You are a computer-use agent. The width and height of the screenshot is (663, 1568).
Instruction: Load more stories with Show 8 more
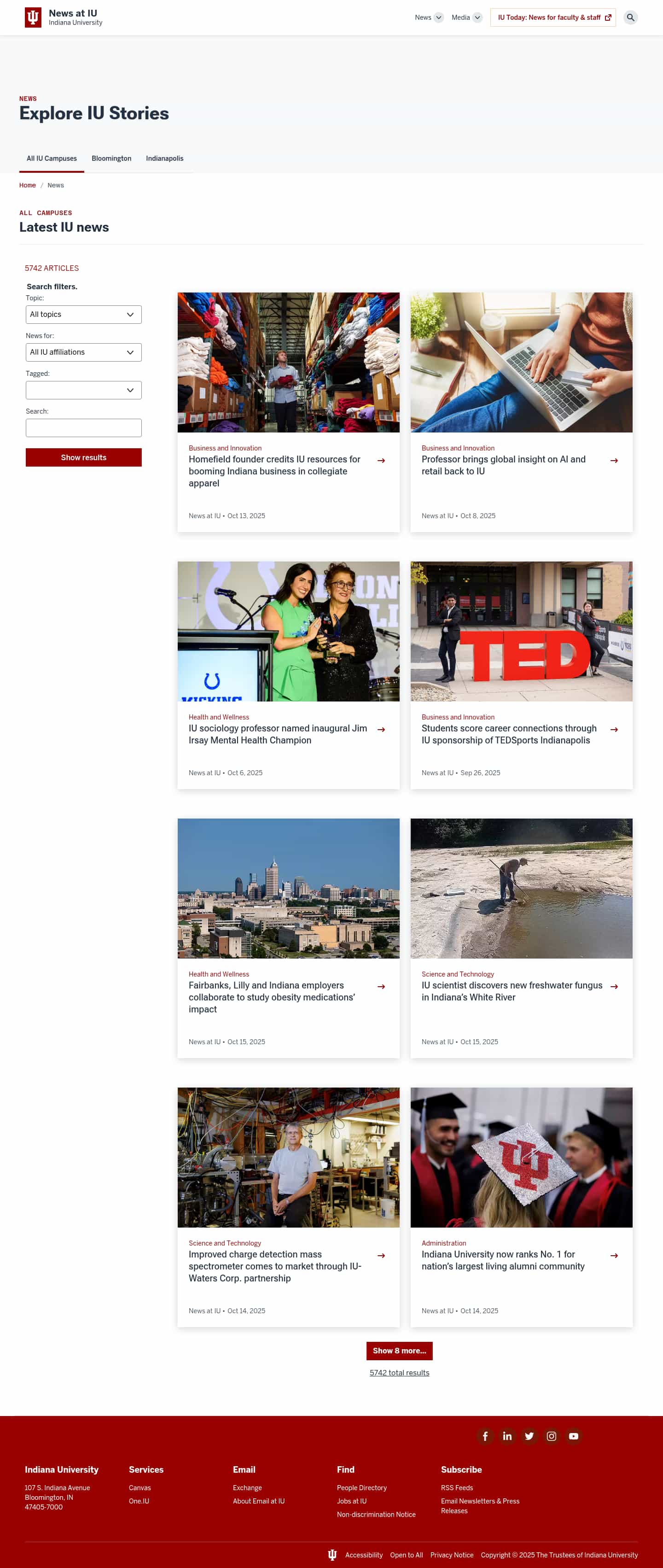point(399,1351)
